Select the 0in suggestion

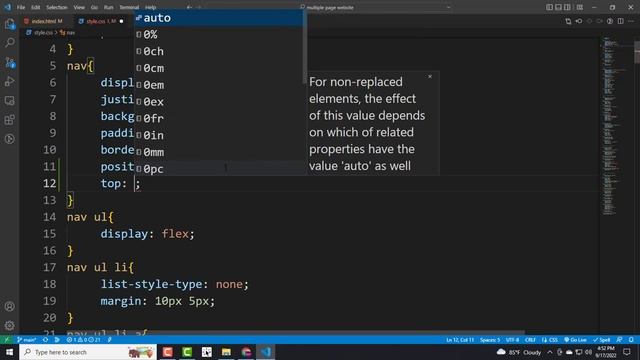click(x=219, y=135)
